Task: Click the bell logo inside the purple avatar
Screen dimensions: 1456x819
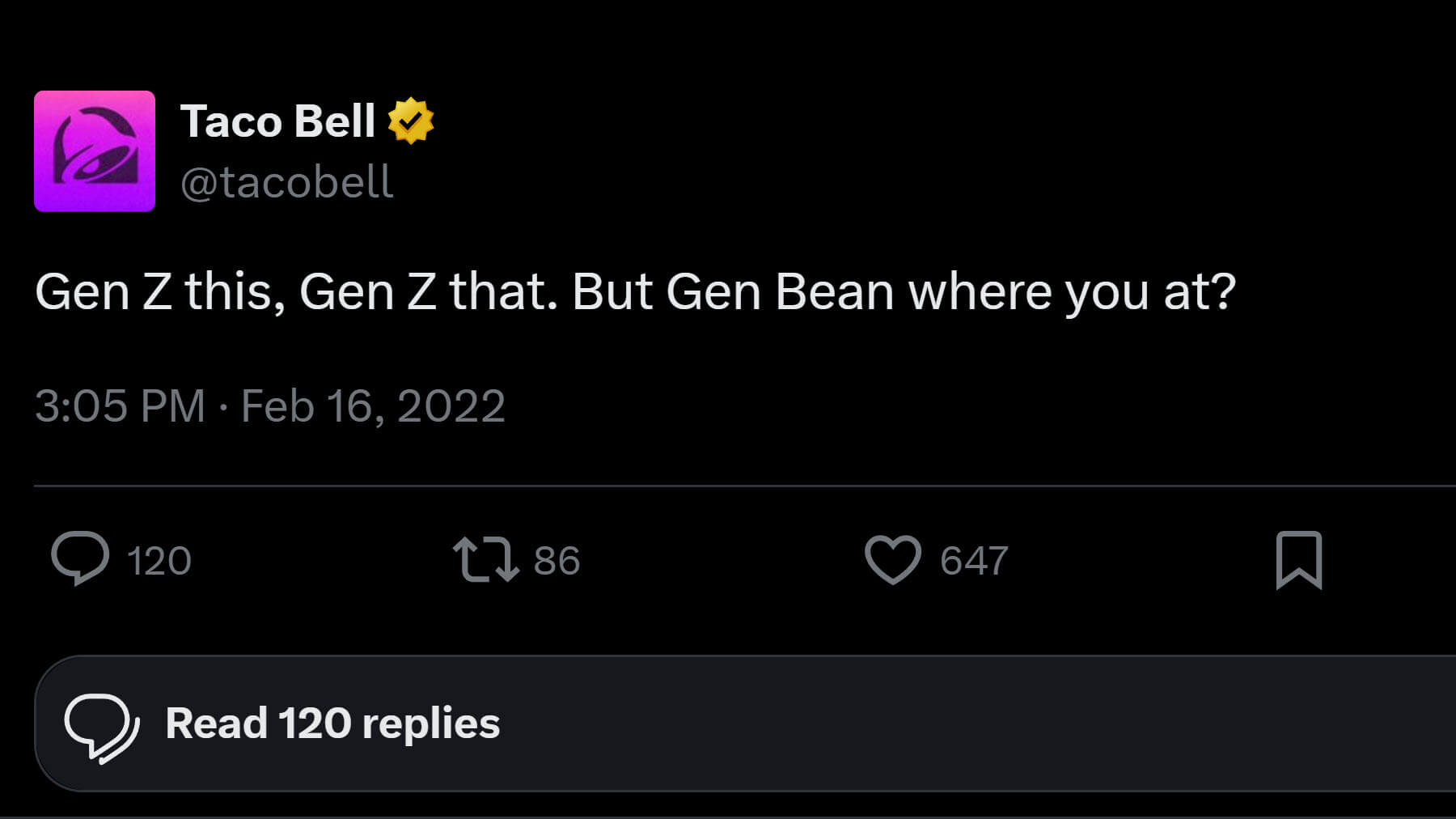Action: pos(94,146)
